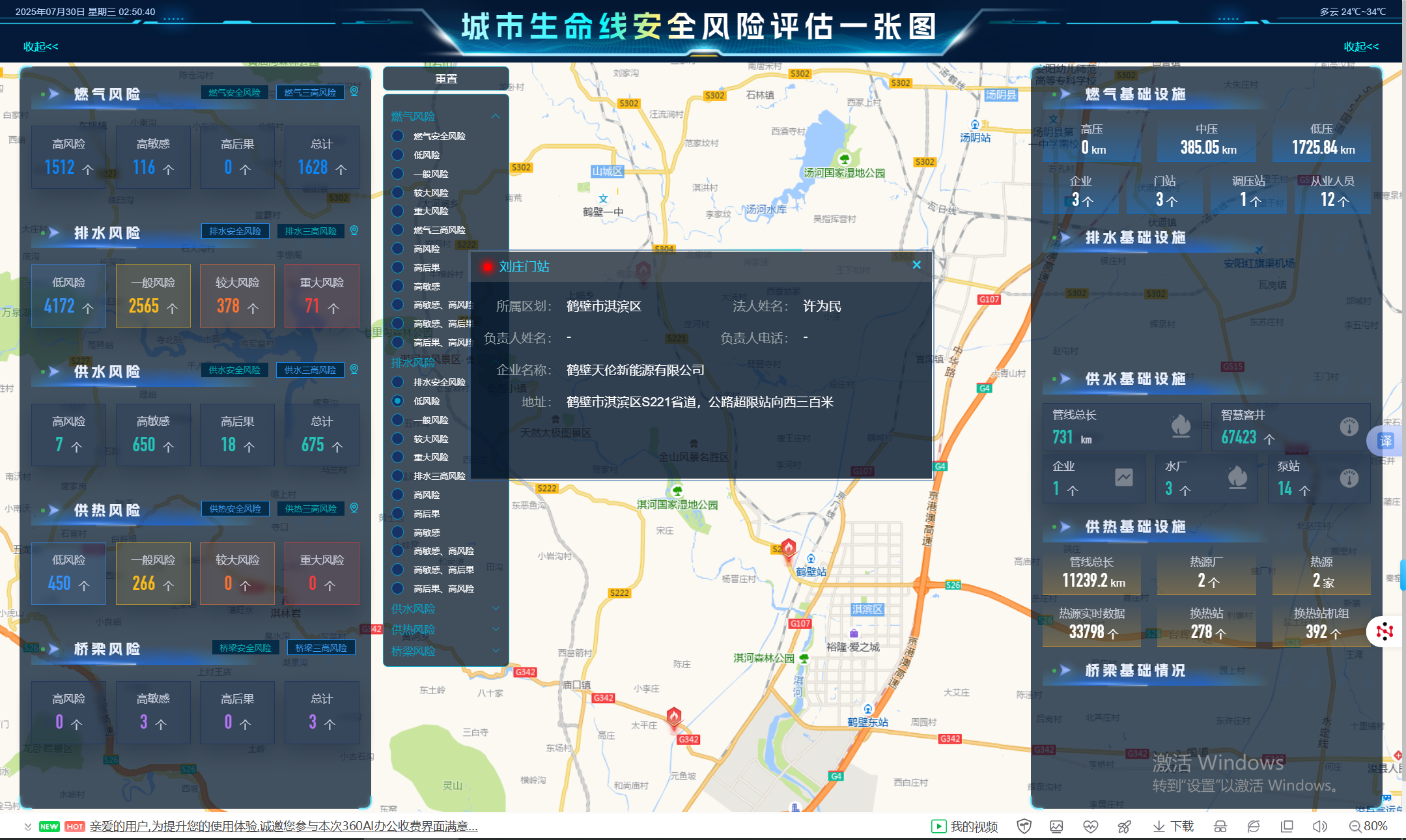Select 较大风险 radio under 排水风险 section
This screenshot has height=840, width=1406.
398,439
